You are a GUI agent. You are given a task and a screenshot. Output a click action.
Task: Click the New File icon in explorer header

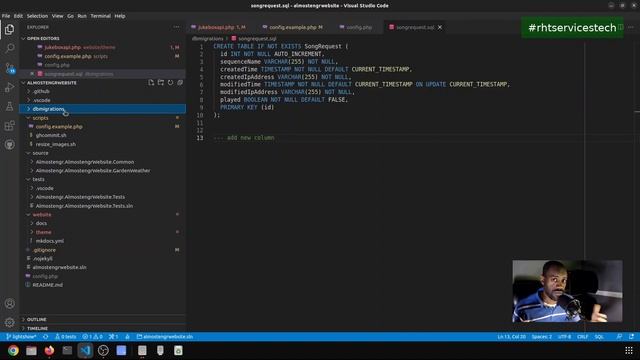[151, 82]
